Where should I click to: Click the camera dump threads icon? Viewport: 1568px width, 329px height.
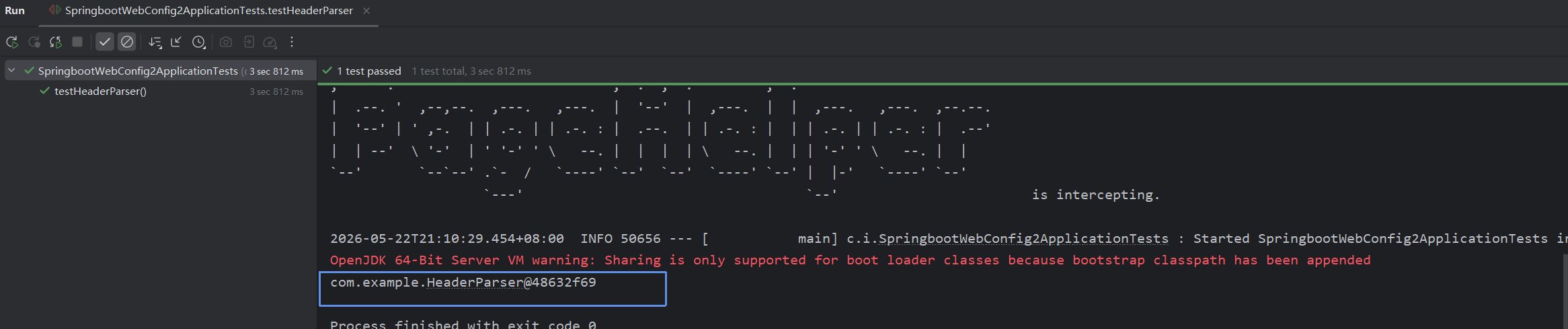[x=226, y=42]
